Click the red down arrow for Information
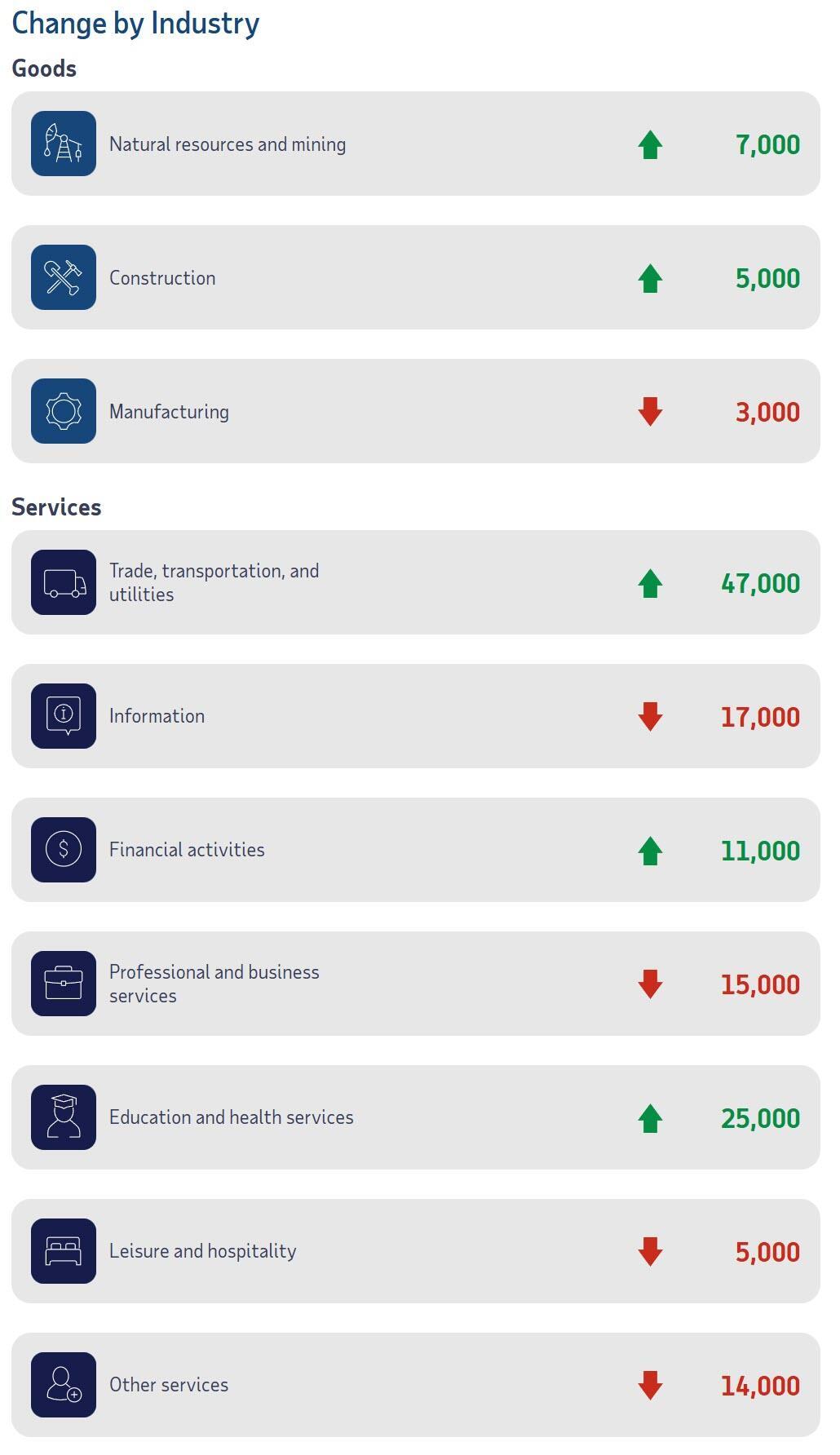840x1455 pixels. (x=650, y=717)
